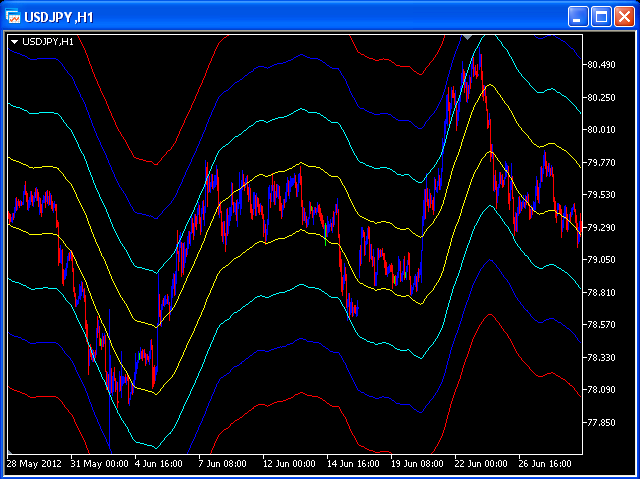Maximize the USDJPY chart window
Screen dimensions: 640x480
coord(601,17)
